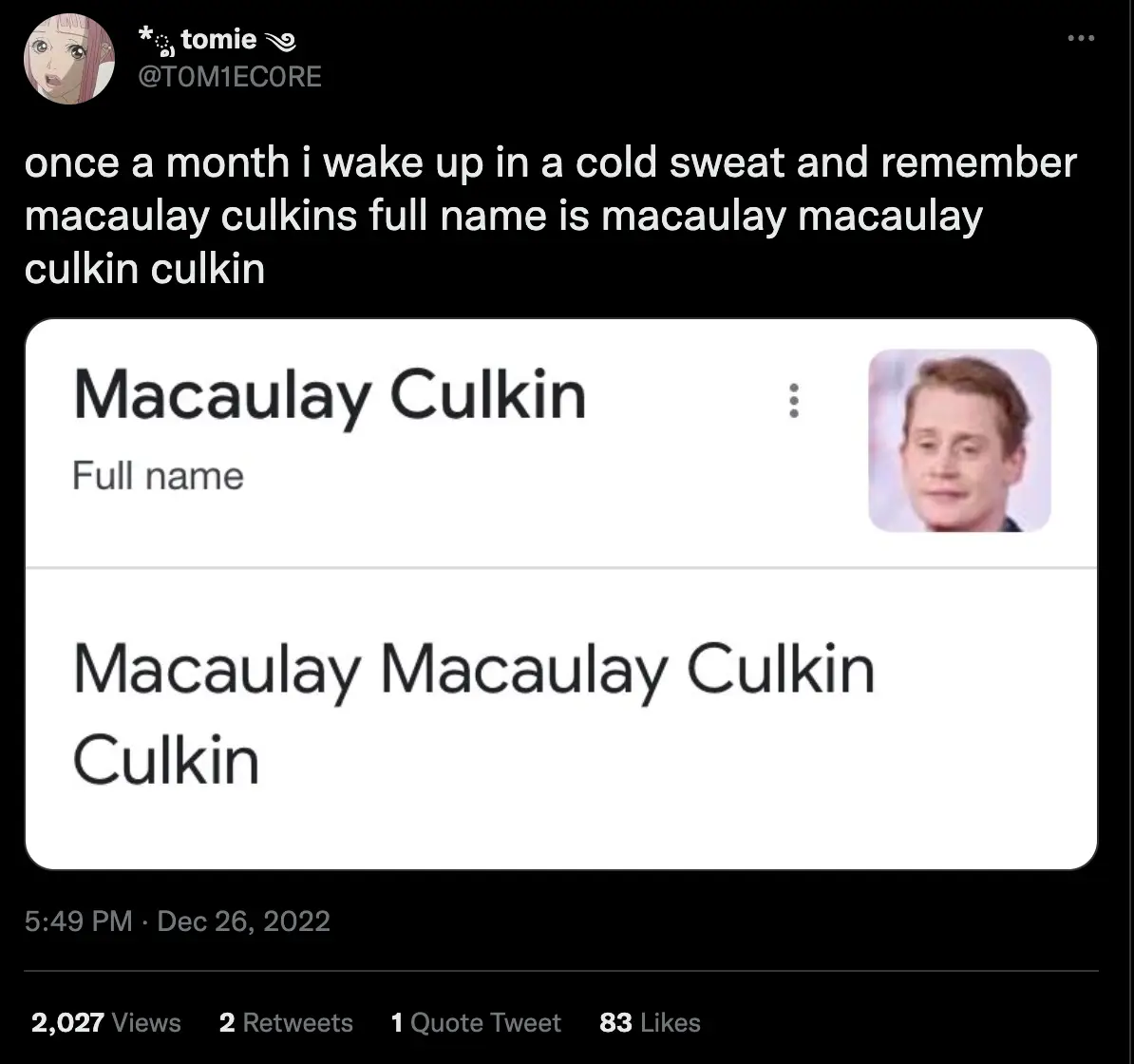Click tomie's profile avatar picture
The width and height of the screenshot is (1134, 1064).
coord(65,58)
